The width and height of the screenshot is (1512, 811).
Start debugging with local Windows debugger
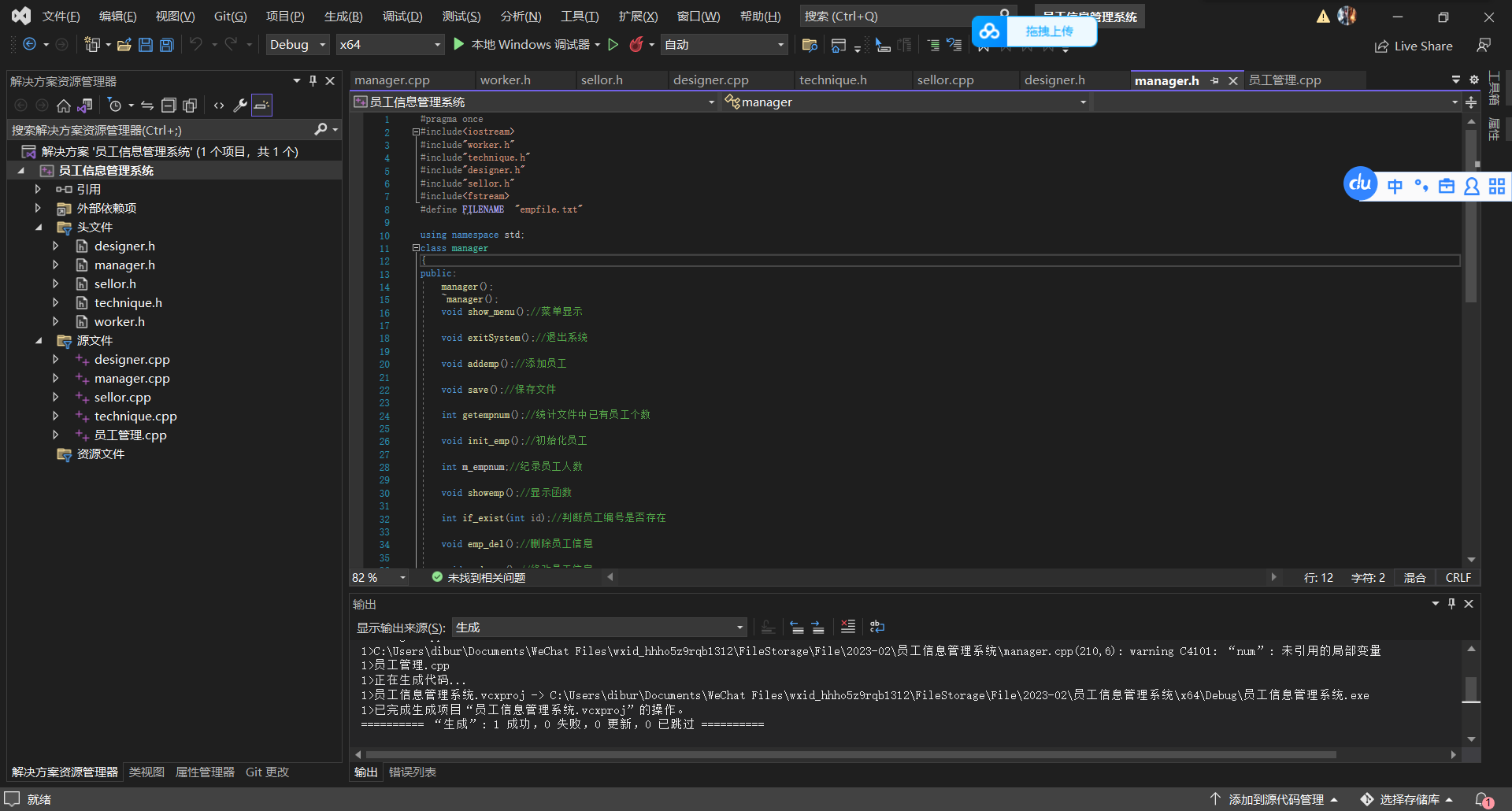(x=459, y=45)
